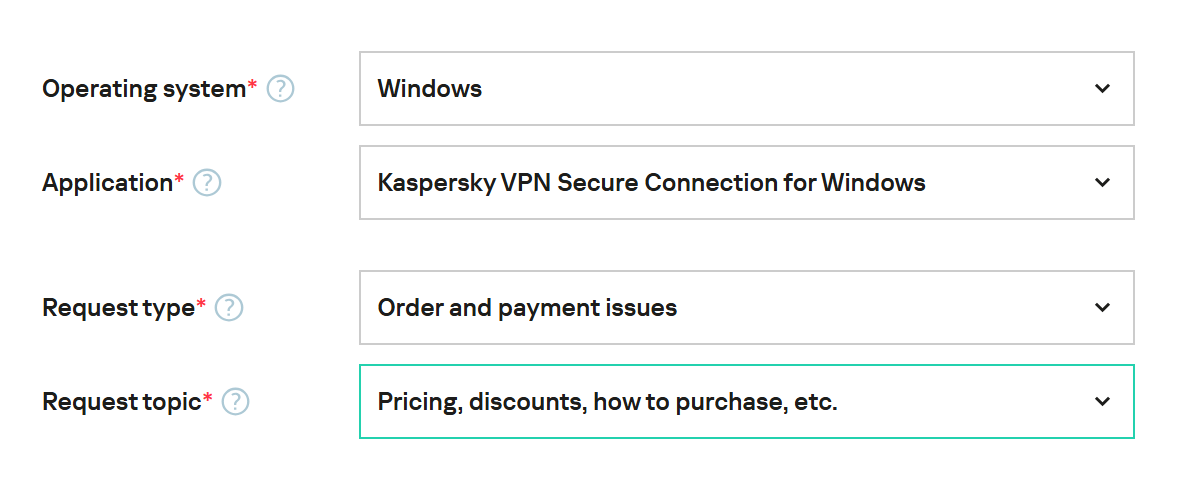This screenshot has height=499, width=1178.
Task: Click the Request topic field label
Action: click(122, 402)
